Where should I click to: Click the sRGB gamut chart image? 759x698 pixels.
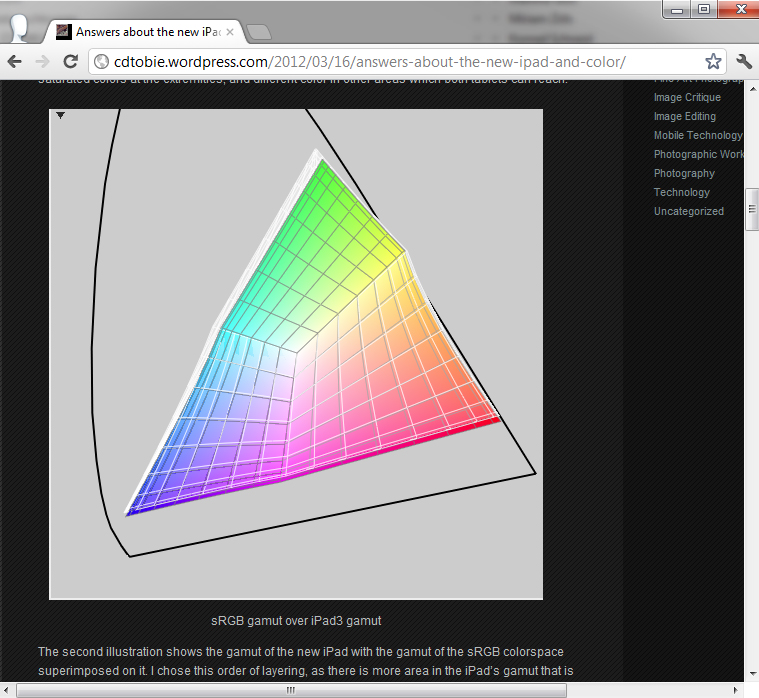click(x=296, y=354)
